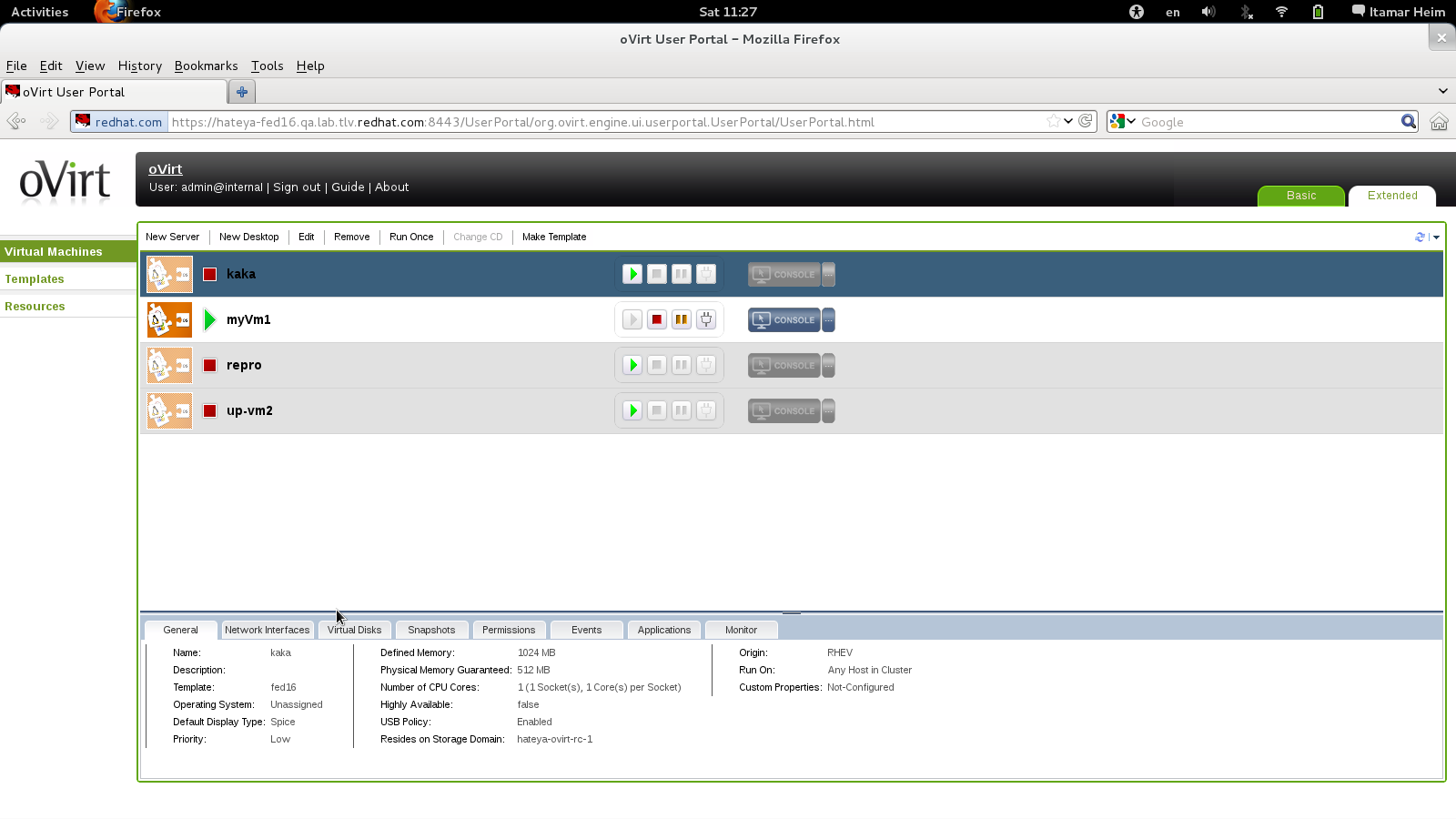
Task: Open the Permissions tab
Action: point(509,630)
